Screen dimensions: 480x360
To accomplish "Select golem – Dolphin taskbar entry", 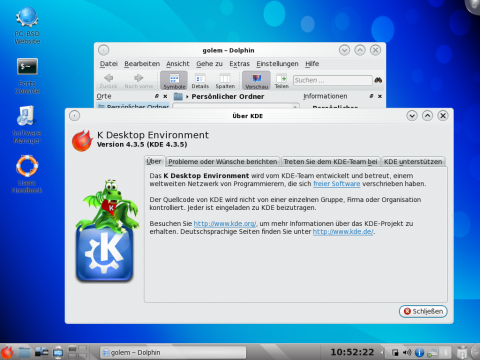I will [x=173, y=352].
